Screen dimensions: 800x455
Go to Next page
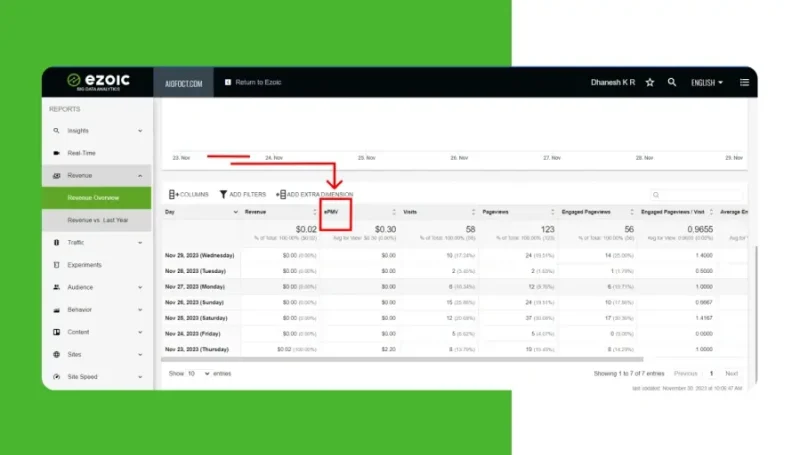pyautogui.click(x=731, y=373)
